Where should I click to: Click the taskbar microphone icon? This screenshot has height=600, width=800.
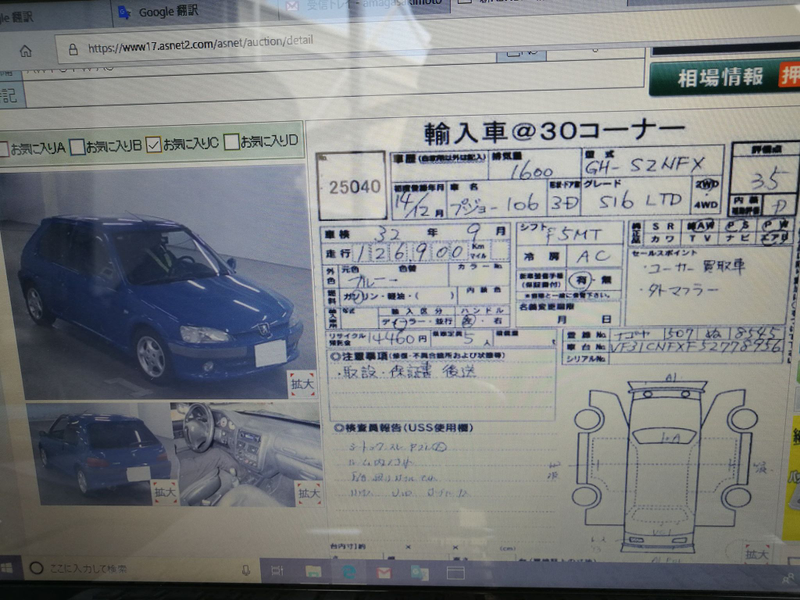click(x=246, y=570)
